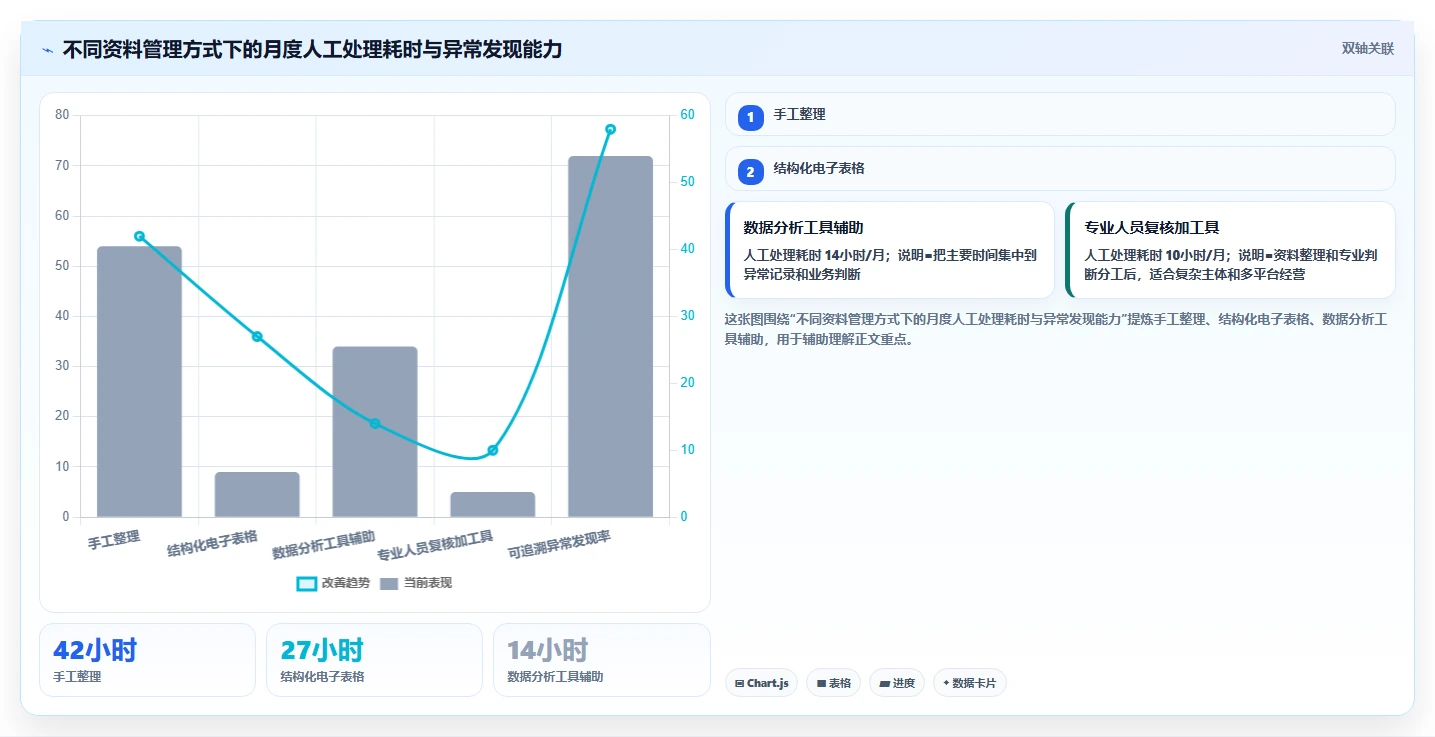Click the 表格 tag
Image resolution: width=1435 pixels, height=737 pixels.
pyautogui.click(x=833, y=683)
